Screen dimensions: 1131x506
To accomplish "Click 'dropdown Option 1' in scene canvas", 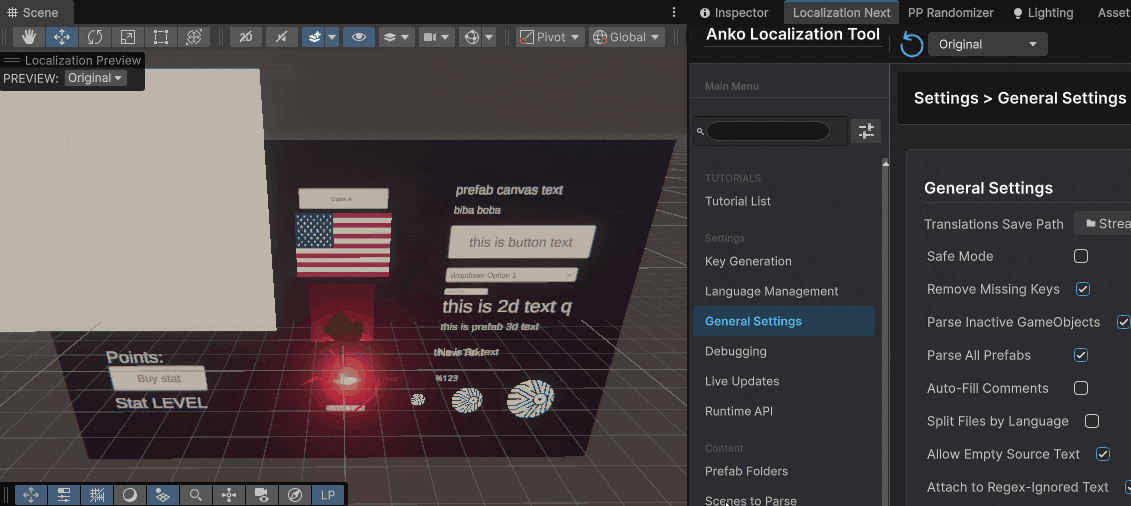I will click(x=511, y=275).
